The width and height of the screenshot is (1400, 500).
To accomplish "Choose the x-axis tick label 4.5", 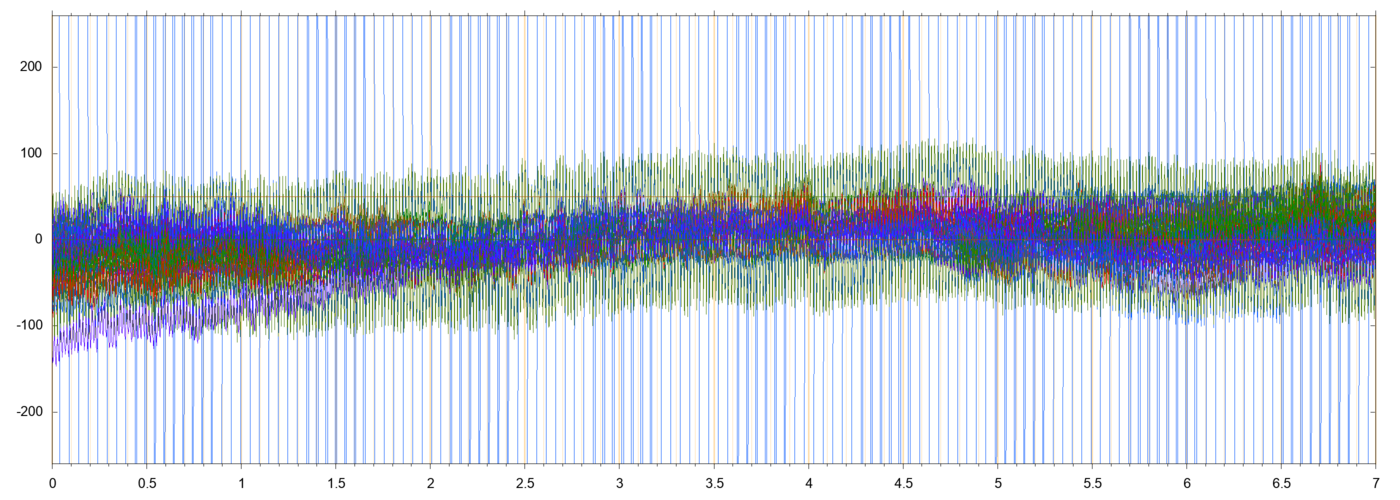I will 903,482.
